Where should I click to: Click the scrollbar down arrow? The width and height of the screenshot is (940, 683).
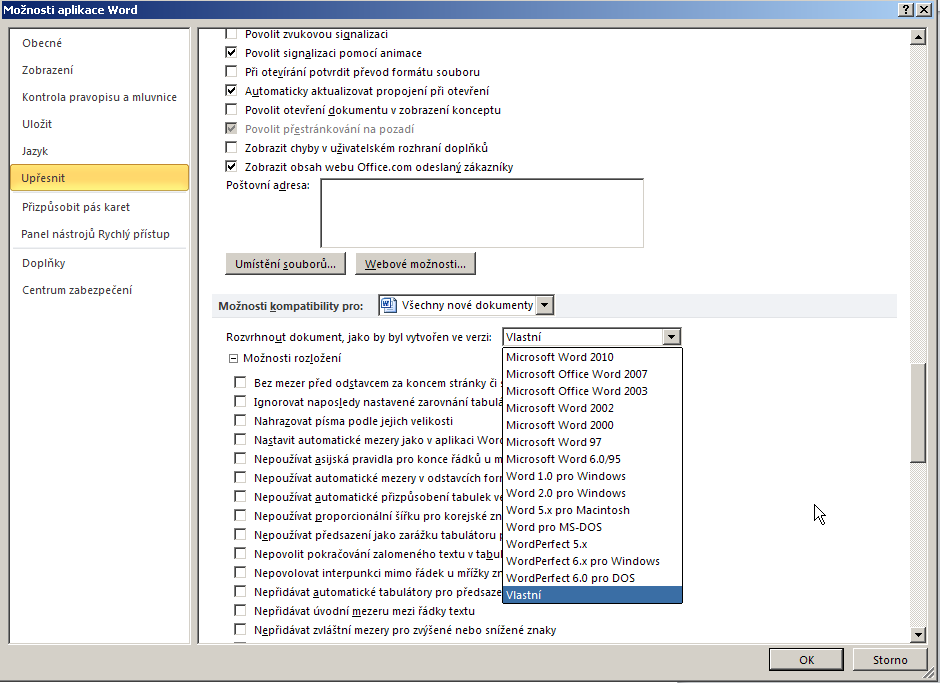click(918, 634)
